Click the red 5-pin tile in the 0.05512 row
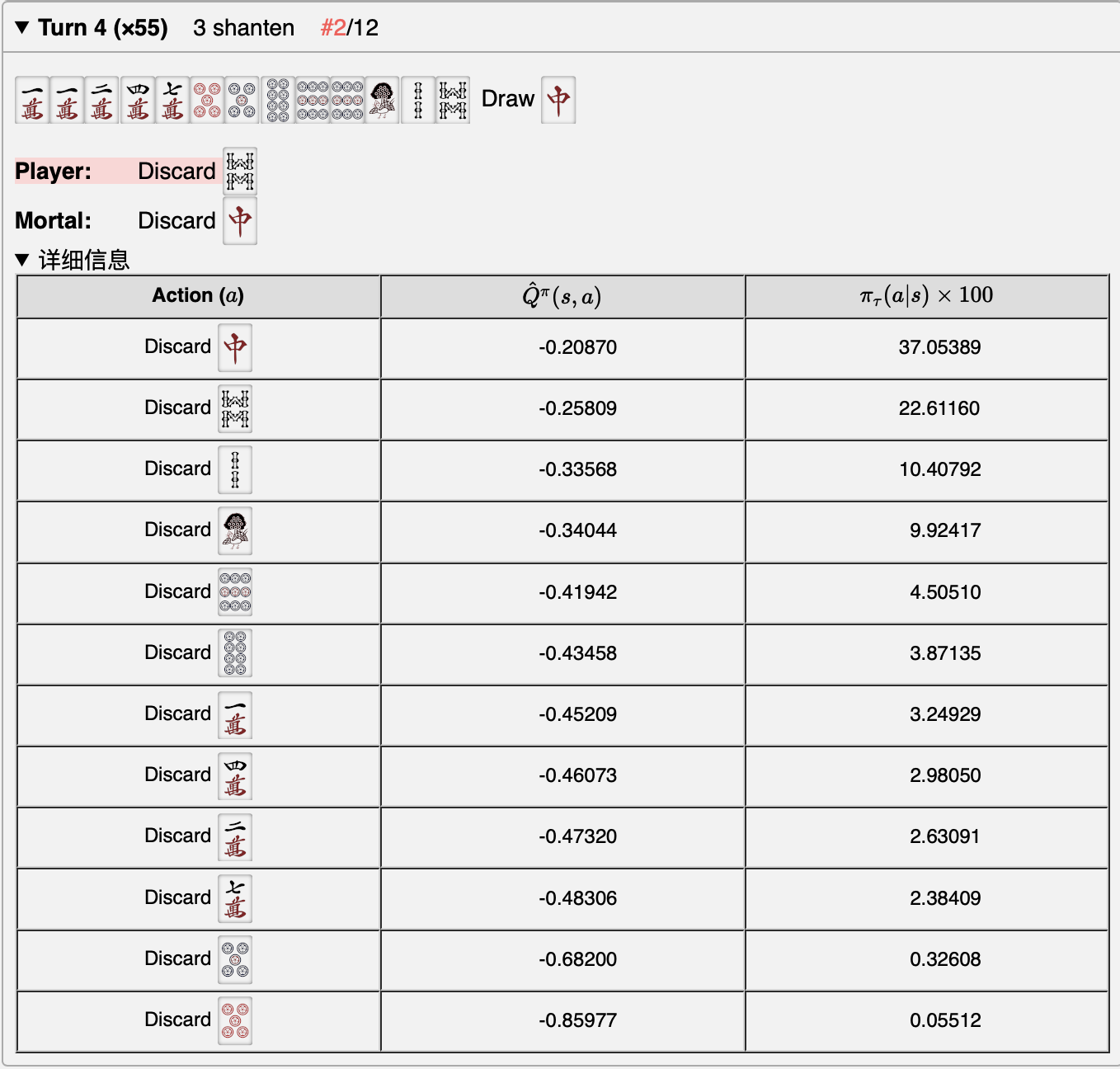Viewport: 1120px width, 1069px height. [235, 1021]
